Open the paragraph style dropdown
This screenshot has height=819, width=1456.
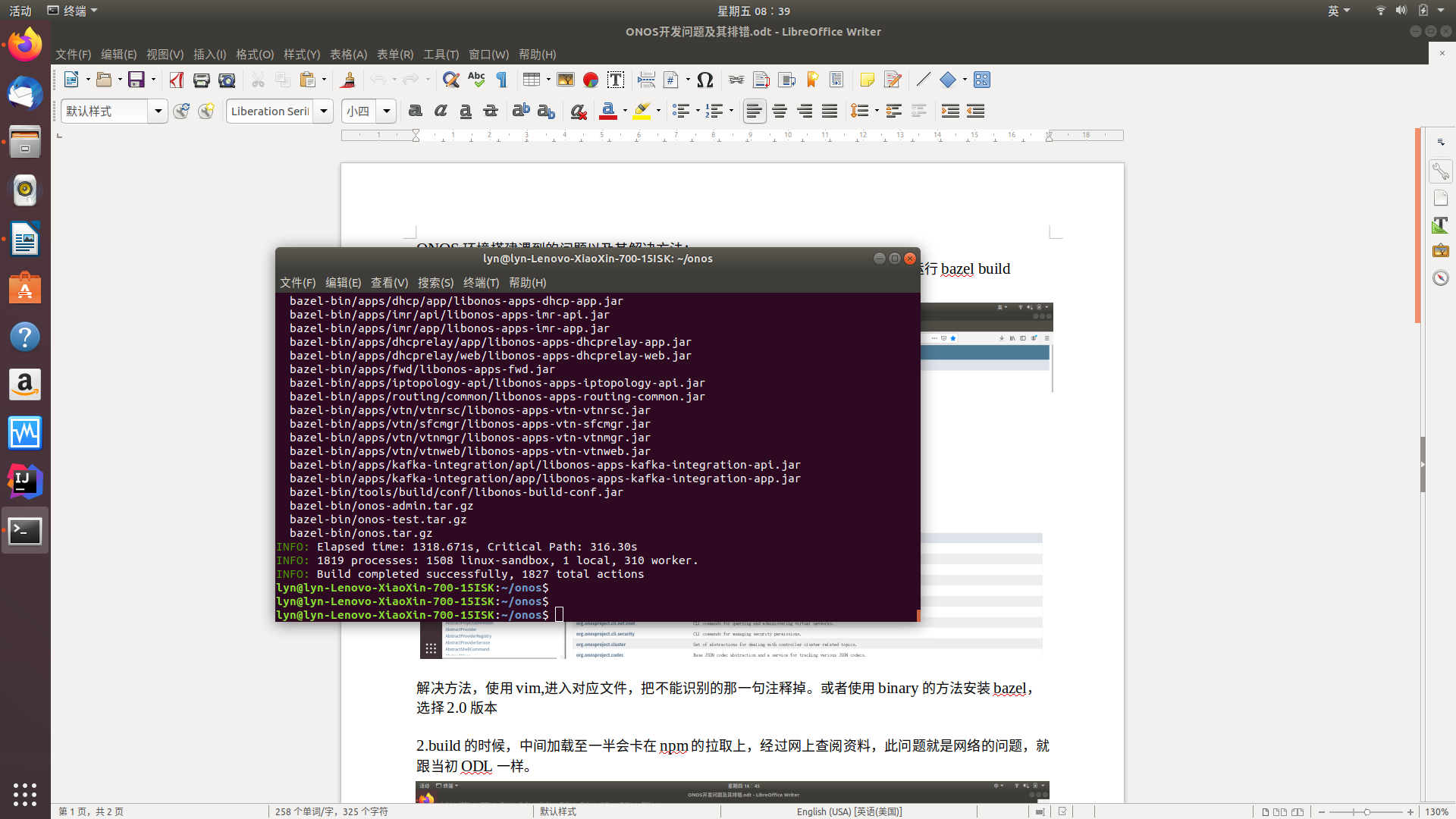pyautogui.click(x=158, y=111)
